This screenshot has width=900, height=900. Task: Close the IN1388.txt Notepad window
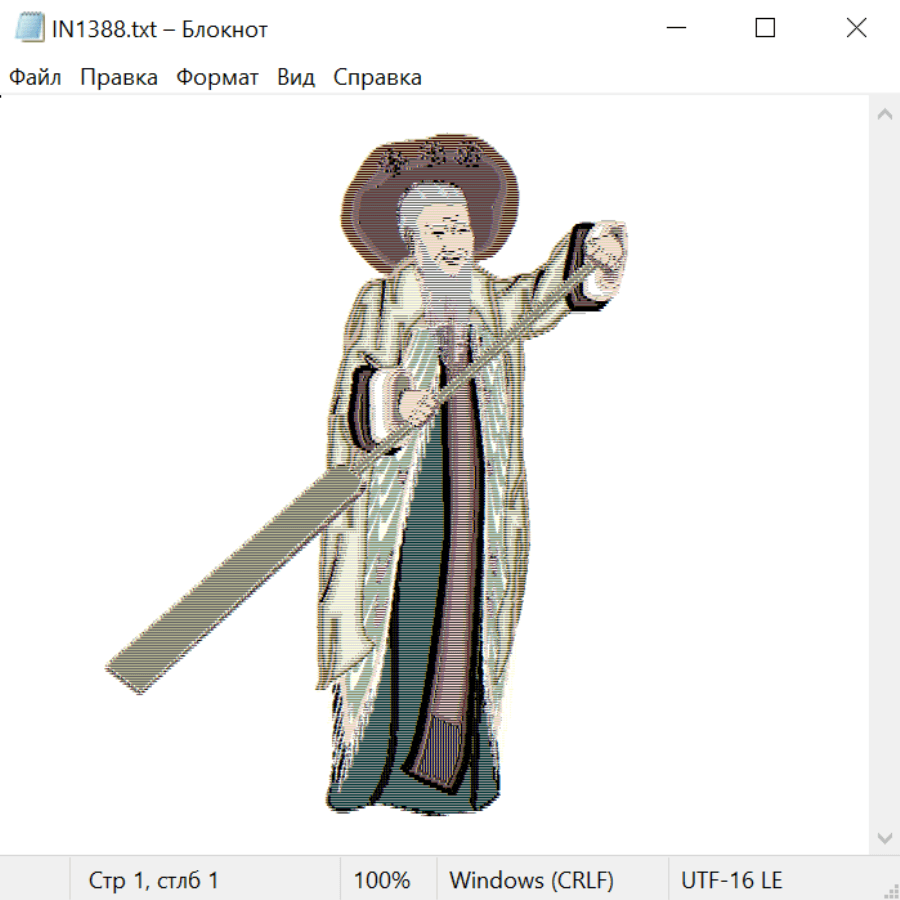click(856, 29)
